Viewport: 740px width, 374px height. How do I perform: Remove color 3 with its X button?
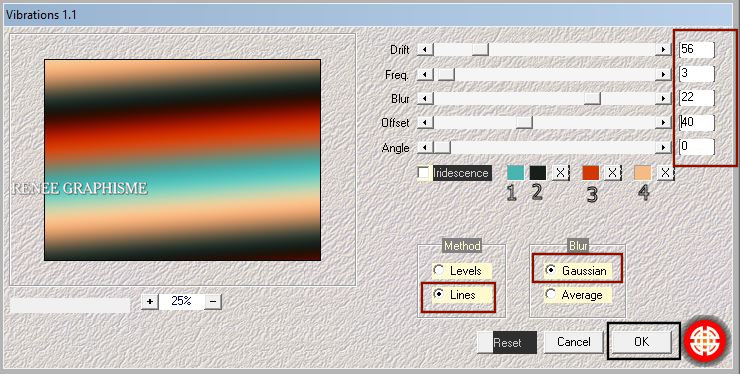[612, 173]
